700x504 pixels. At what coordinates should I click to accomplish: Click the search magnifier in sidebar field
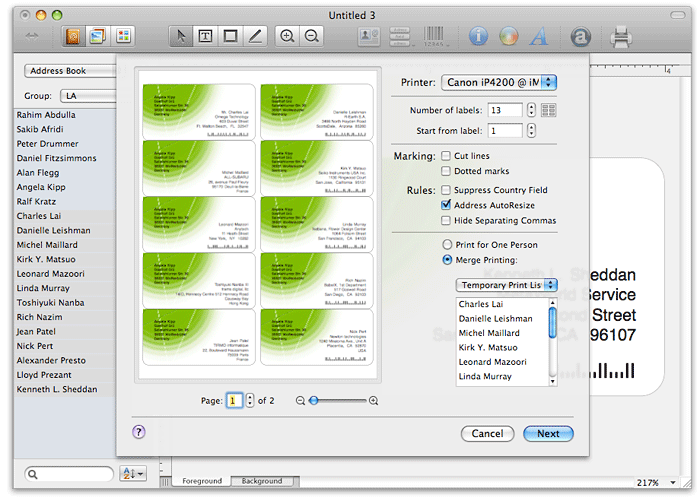33,474
